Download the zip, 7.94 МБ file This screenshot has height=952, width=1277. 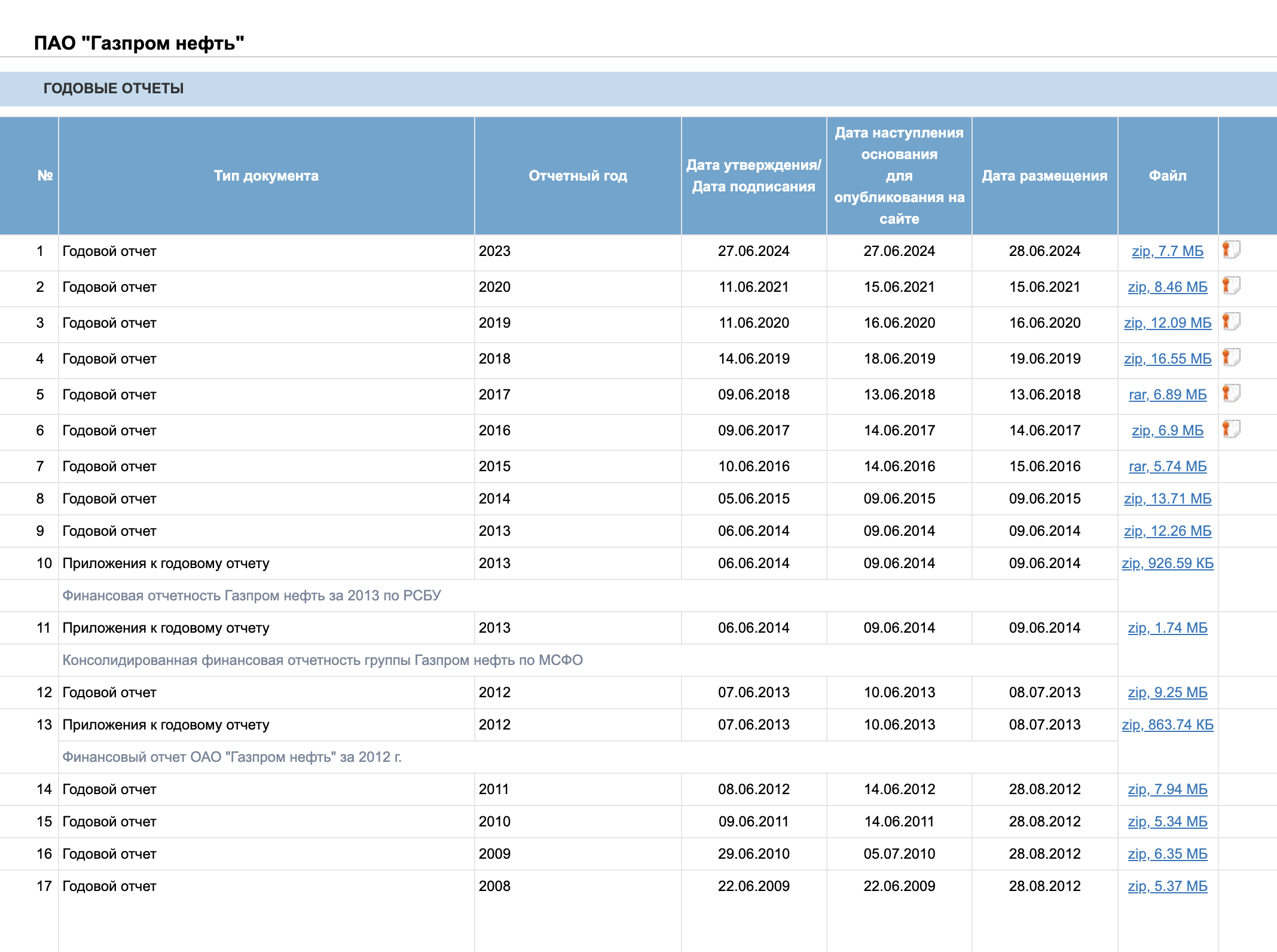(1168, 789)
